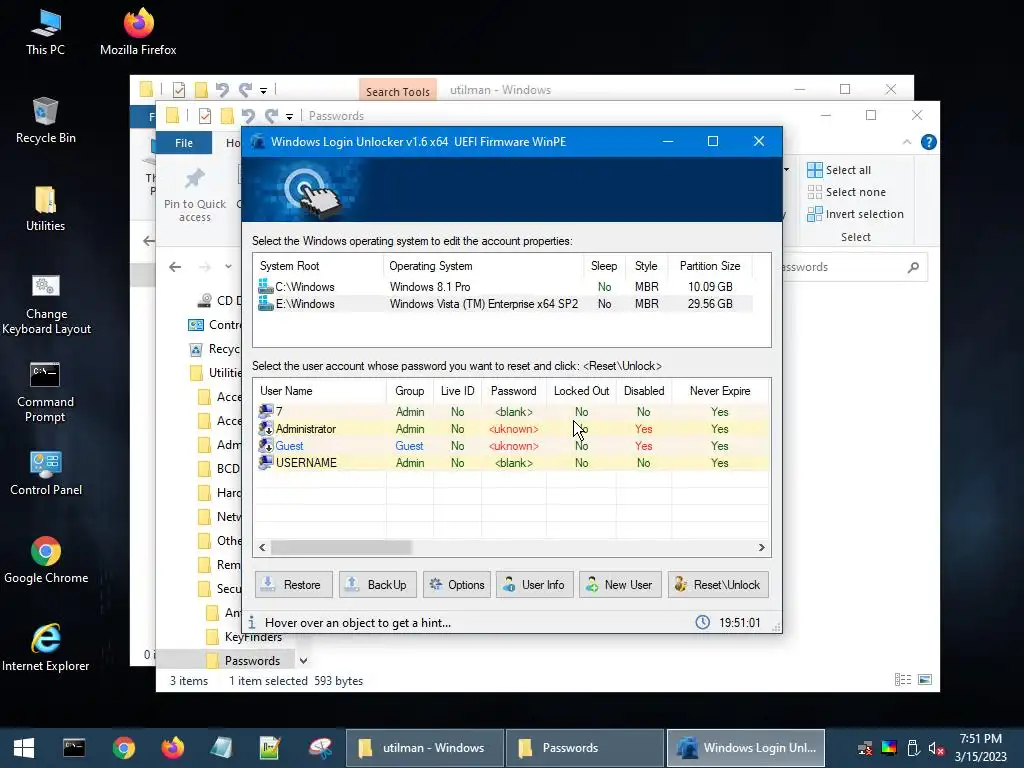Image resolution: width=1024 pixels, height=768 pixels.
Task: Click search magnifier in Passwords window
Action: click(913, 266)
